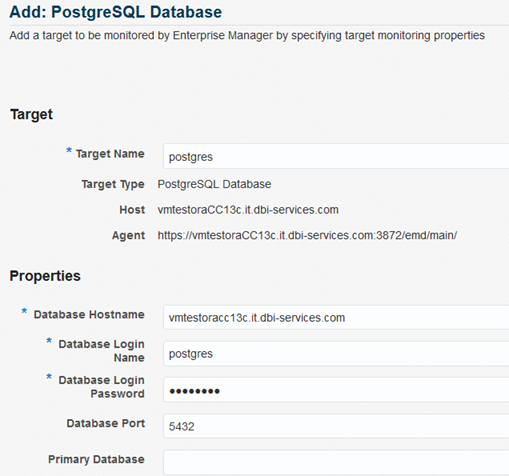
Task: Click the Target Name label
Action: (x=110, y=154)
